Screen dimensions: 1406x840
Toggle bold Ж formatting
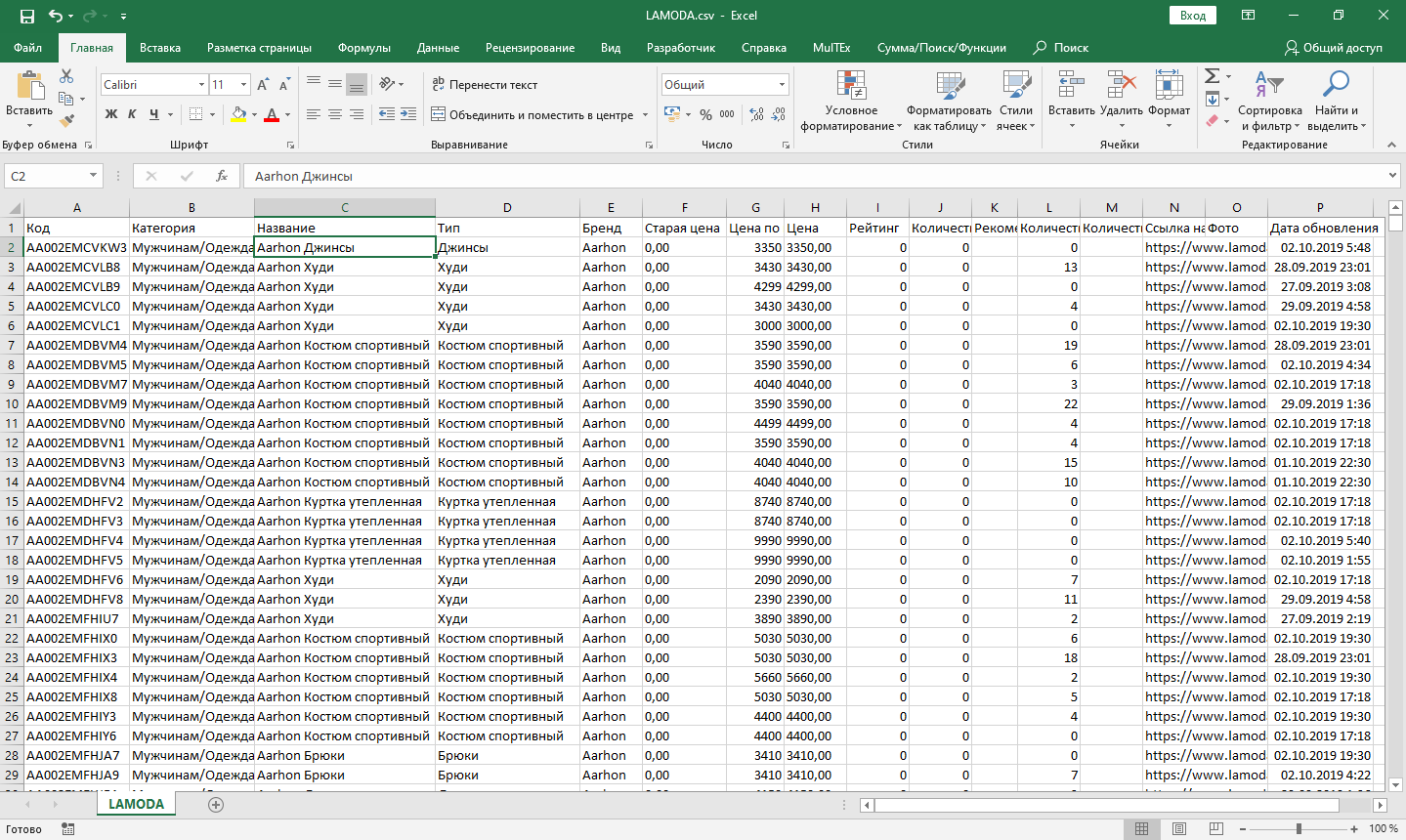(x=110, y=114)
